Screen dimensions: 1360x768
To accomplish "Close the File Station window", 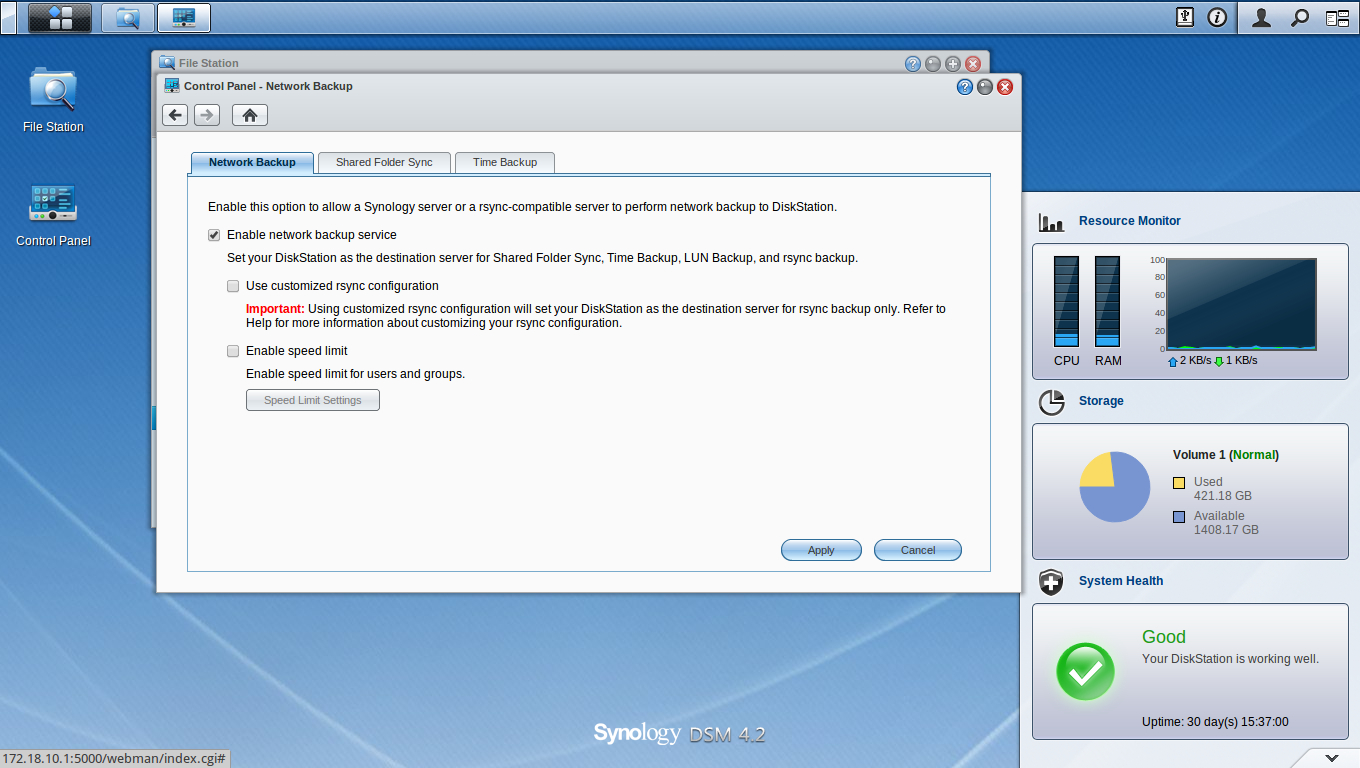I will tap(973, 64).
